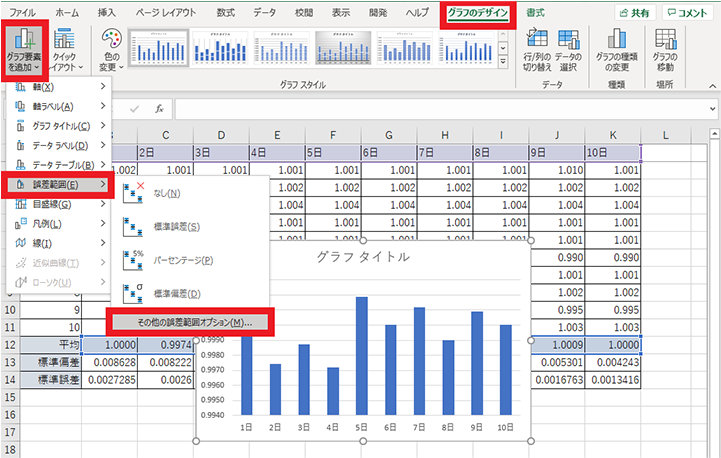Open 軸(X) submenu
The height and width of the screenshot is (458, 721).
[60, 86]
